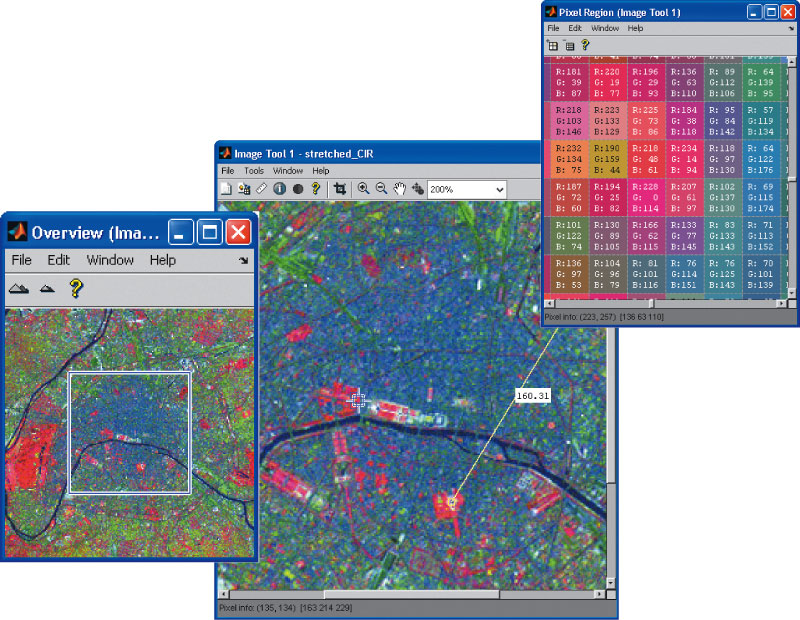
Task: Open File menu in Pixel Region window
Action: click(554, 28)
